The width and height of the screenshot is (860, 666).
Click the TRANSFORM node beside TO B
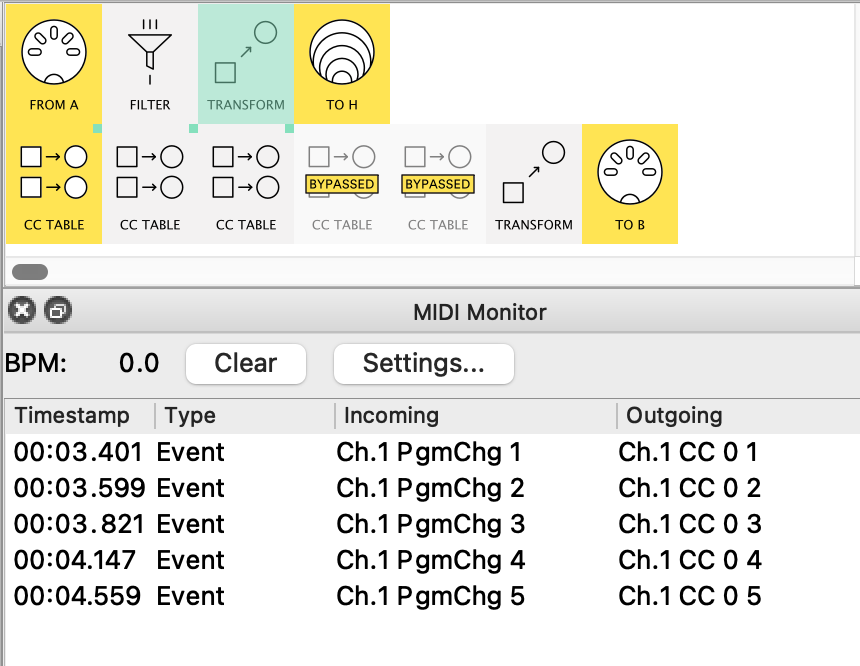[534, 183]
